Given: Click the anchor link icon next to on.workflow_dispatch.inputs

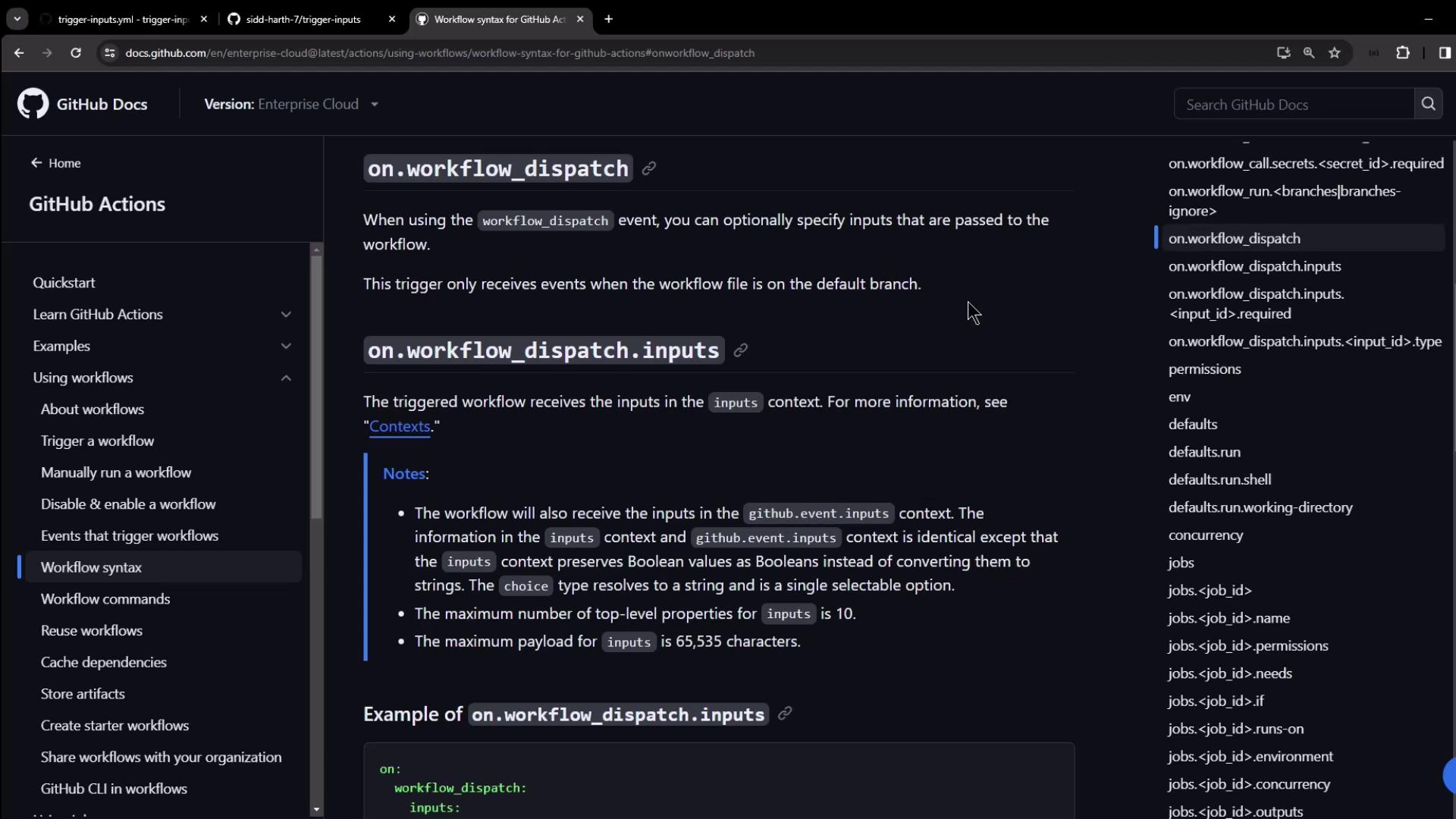Looking at the screenshot, I should tap(741, 350).
